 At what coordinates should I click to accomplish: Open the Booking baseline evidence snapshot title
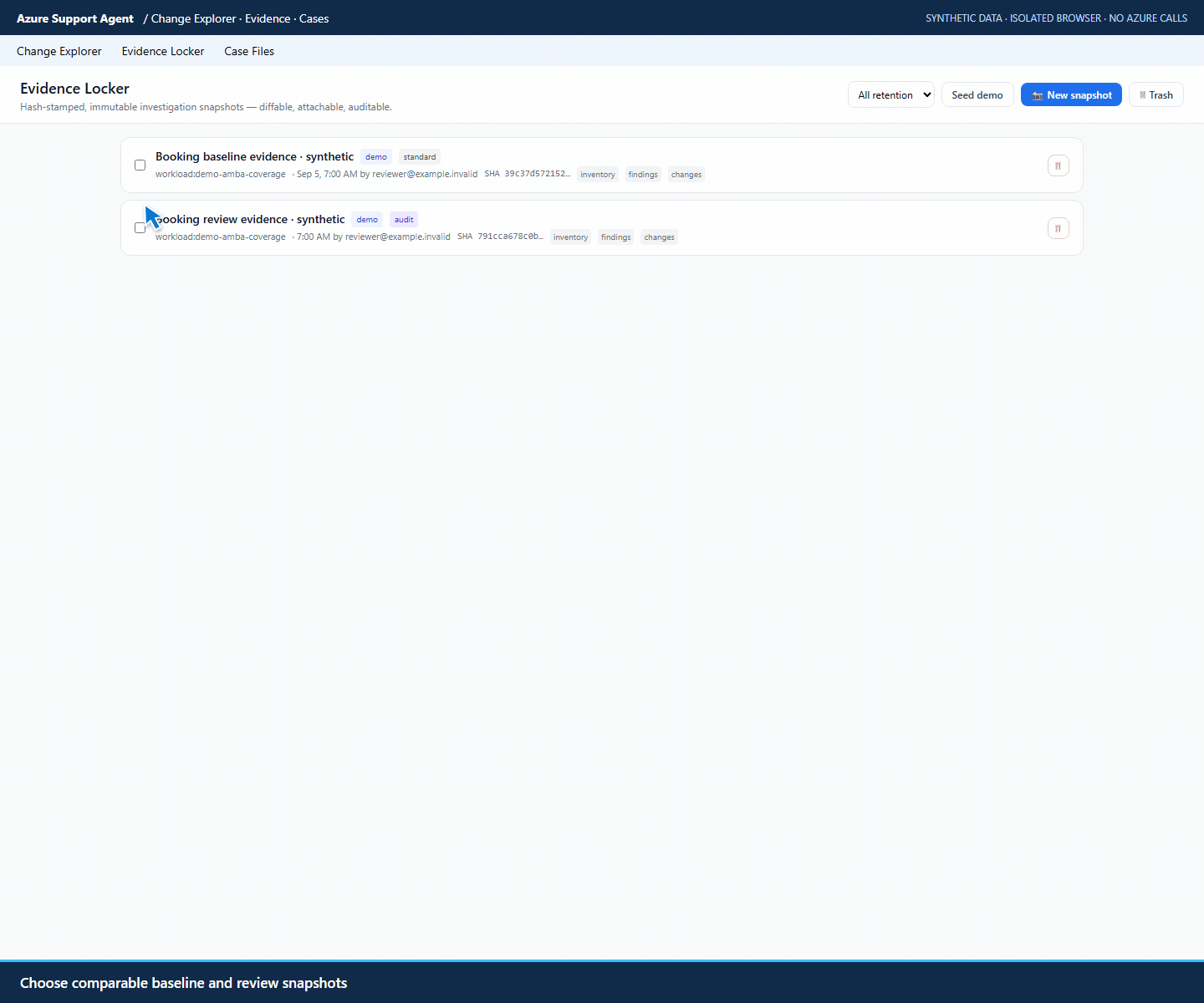pyautogui.click(x=255, y=156)
